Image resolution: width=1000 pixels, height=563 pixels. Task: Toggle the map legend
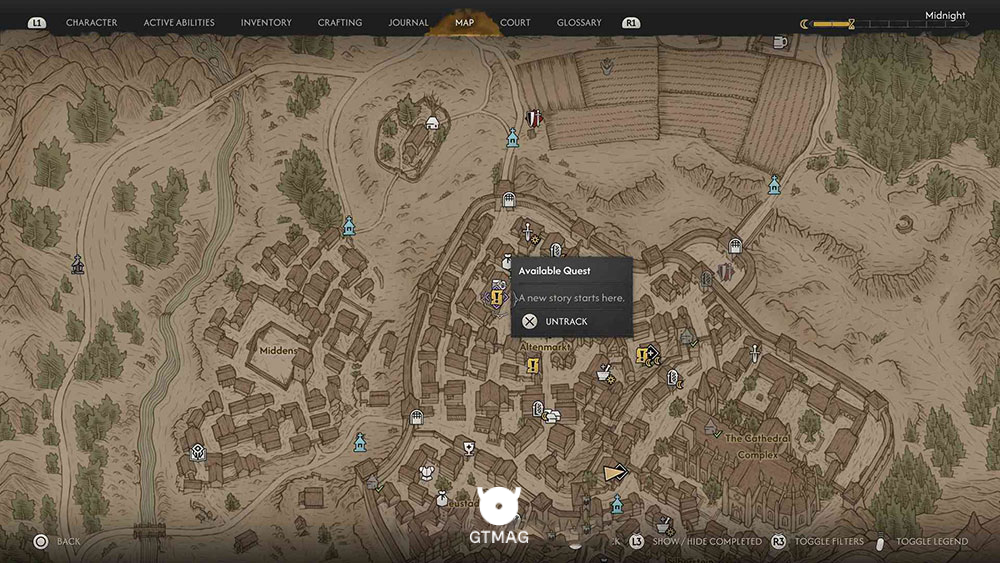point(932,541)
